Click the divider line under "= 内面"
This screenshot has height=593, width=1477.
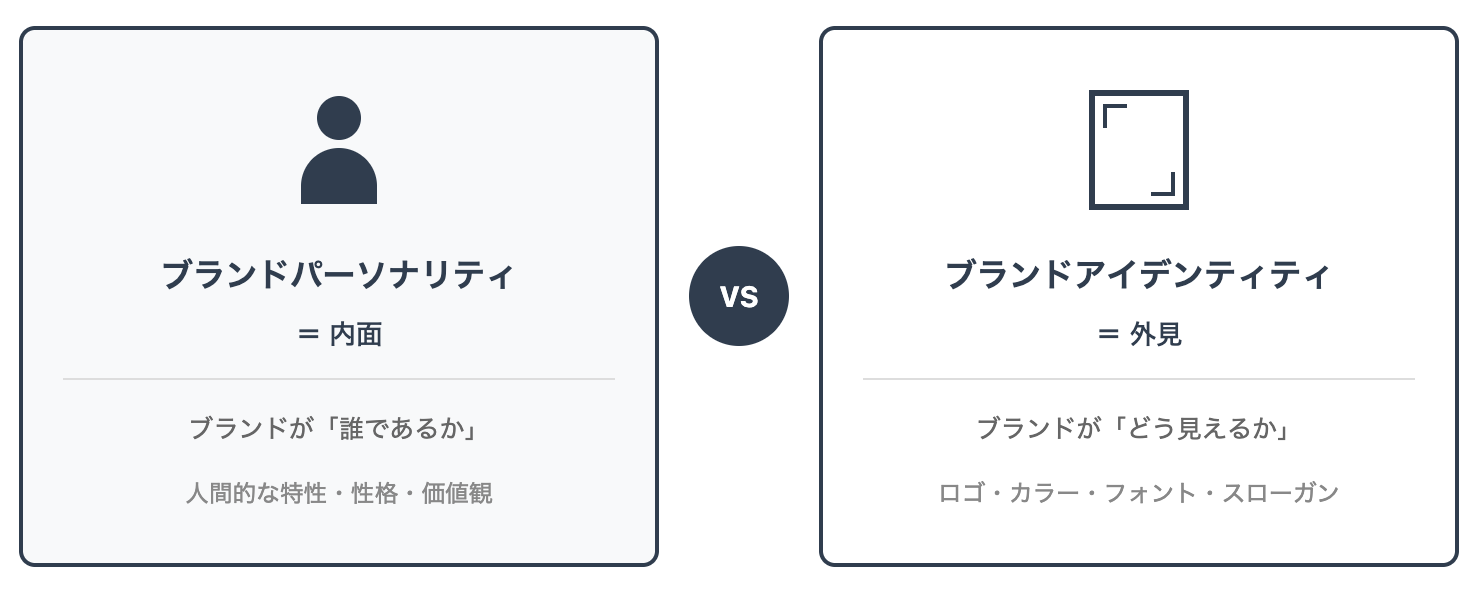[x=339, y=379]
